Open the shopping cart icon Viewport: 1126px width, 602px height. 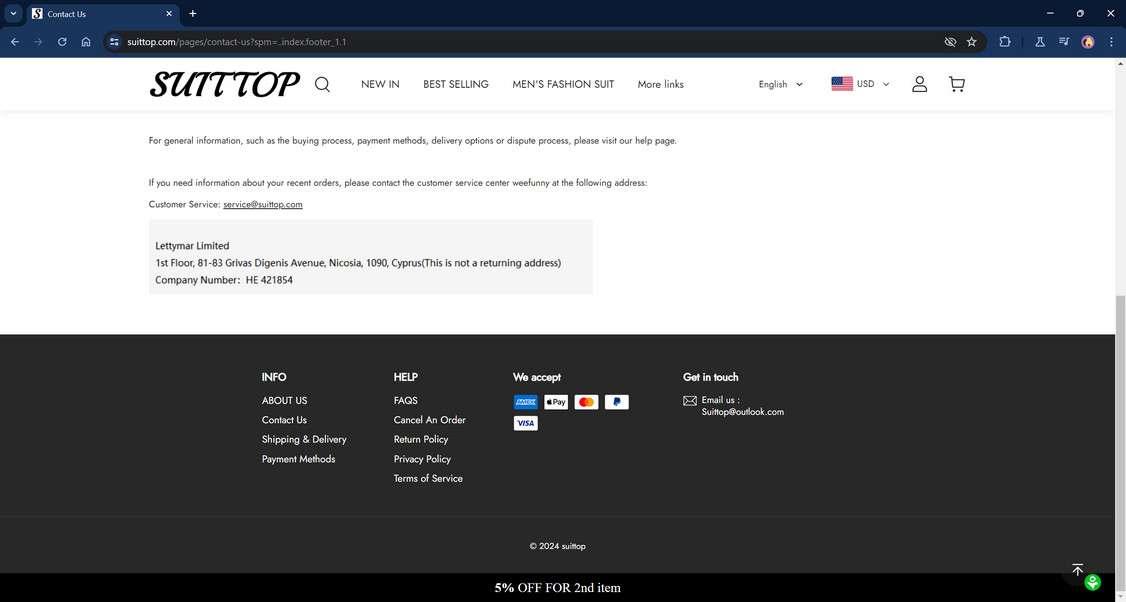coord(957,84)
